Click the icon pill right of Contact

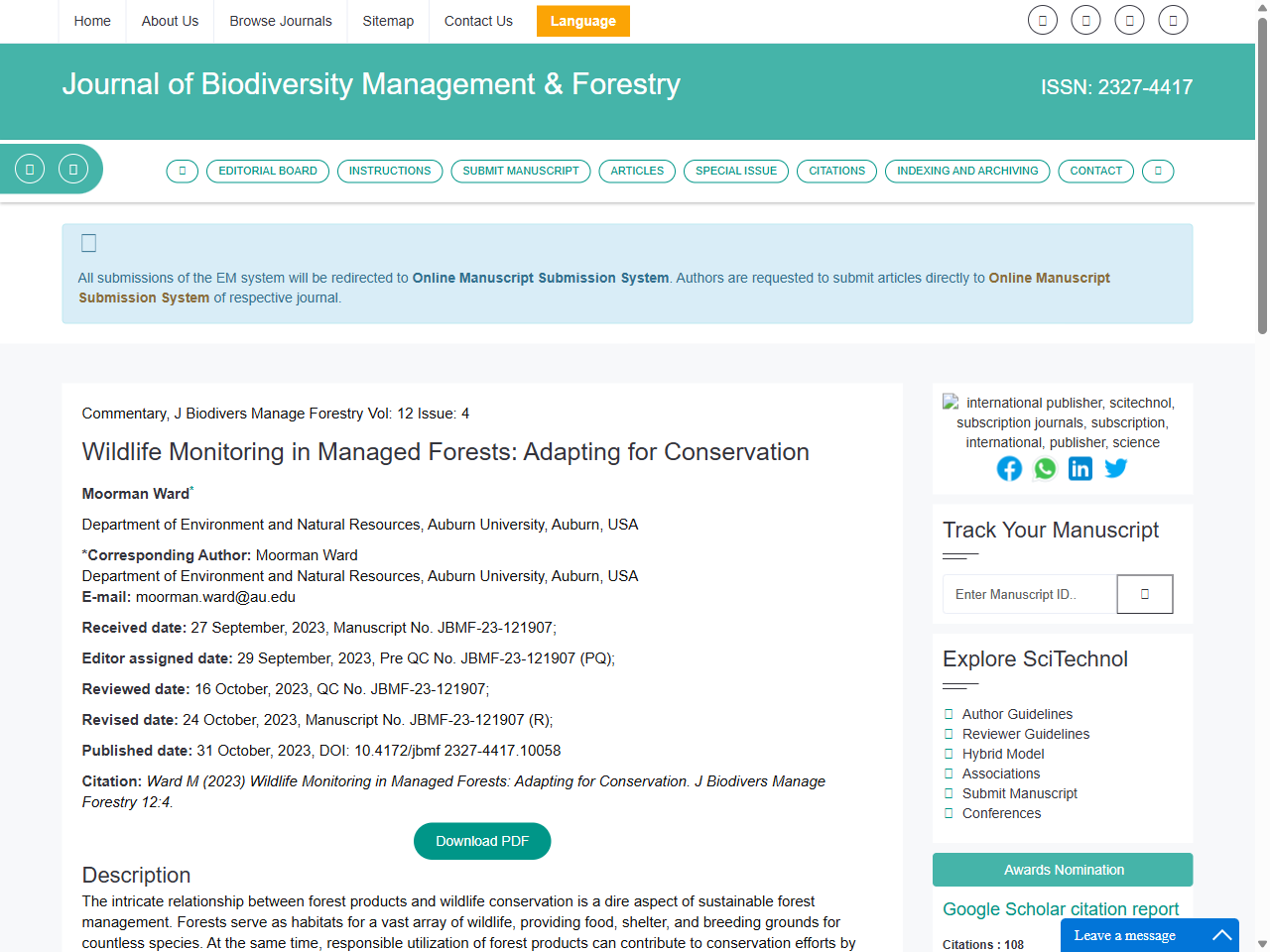point(1158,172)
